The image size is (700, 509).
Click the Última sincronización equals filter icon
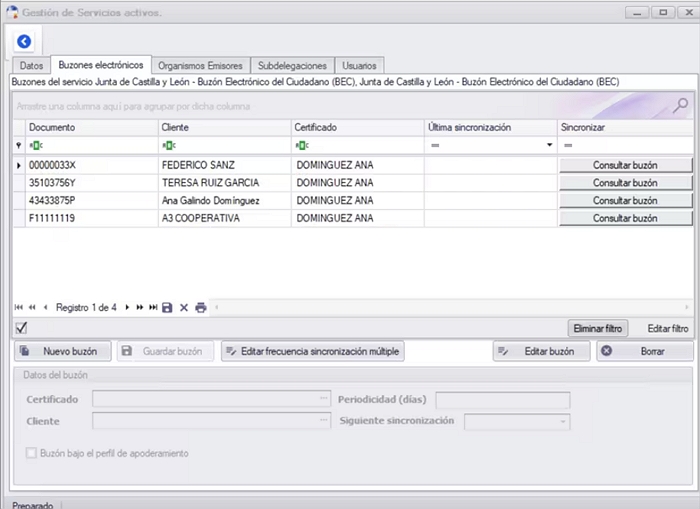(435, 145)
